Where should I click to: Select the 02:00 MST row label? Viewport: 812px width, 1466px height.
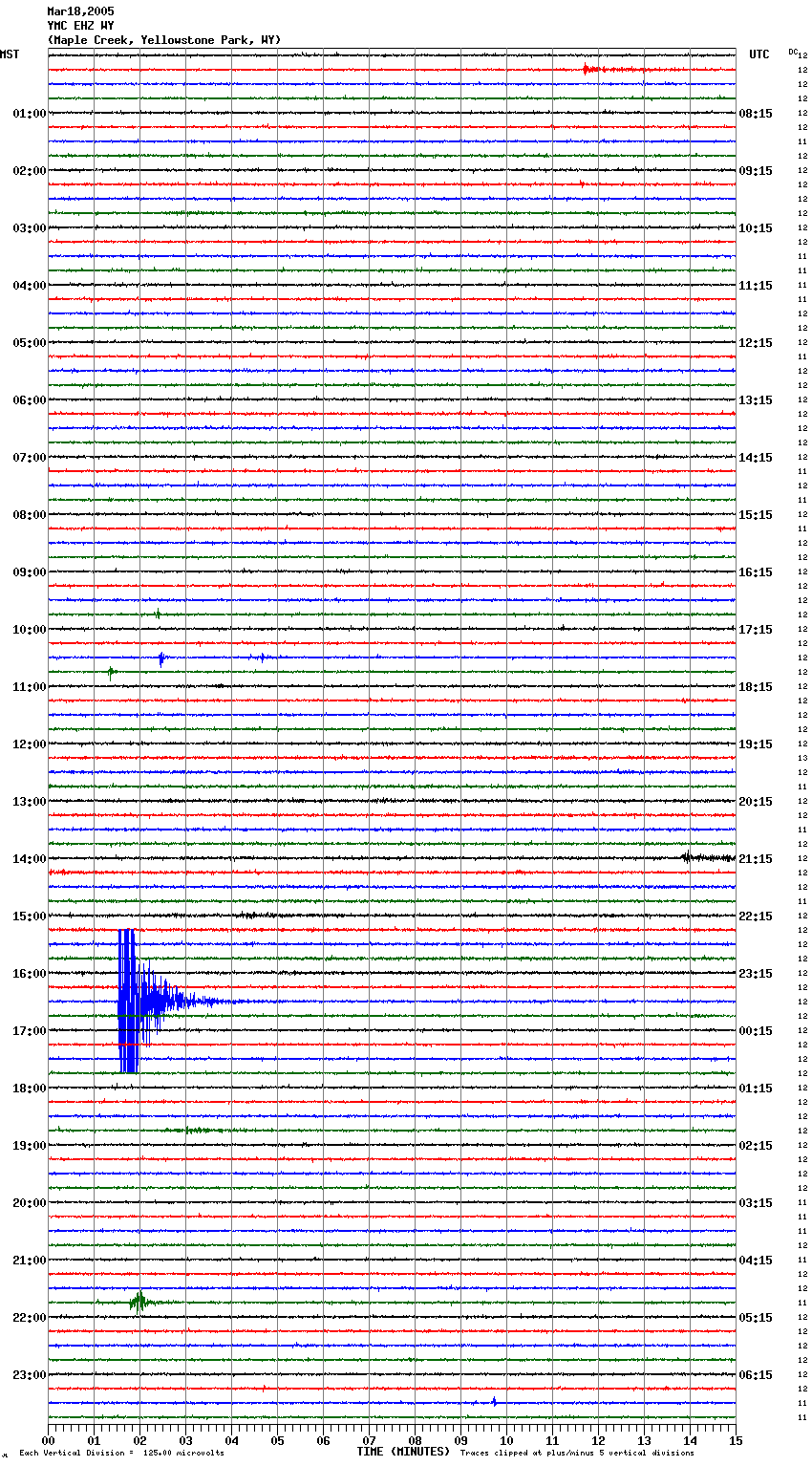tap(30, 171)
